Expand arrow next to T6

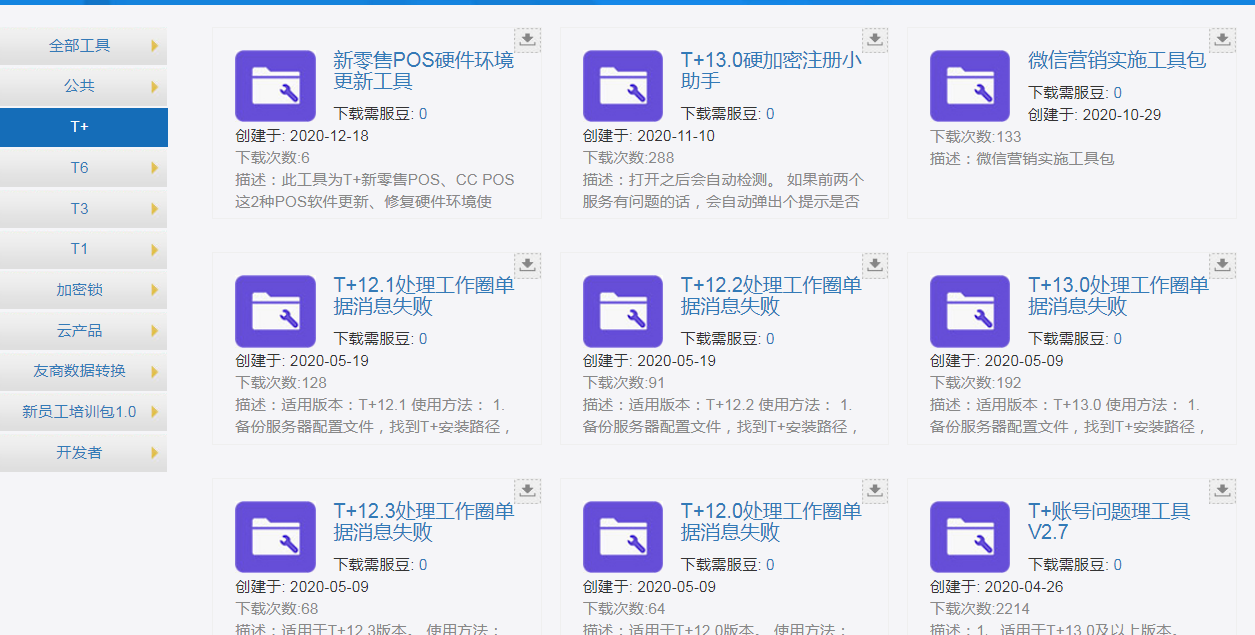[x=155, y=168]
